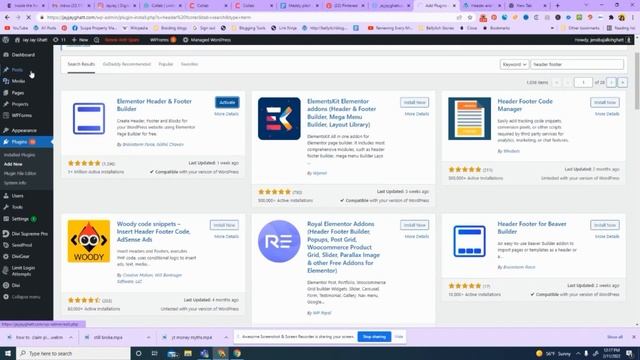
Task: Switch to GoDaddy Recommended tab
Action: pos(127,64)
